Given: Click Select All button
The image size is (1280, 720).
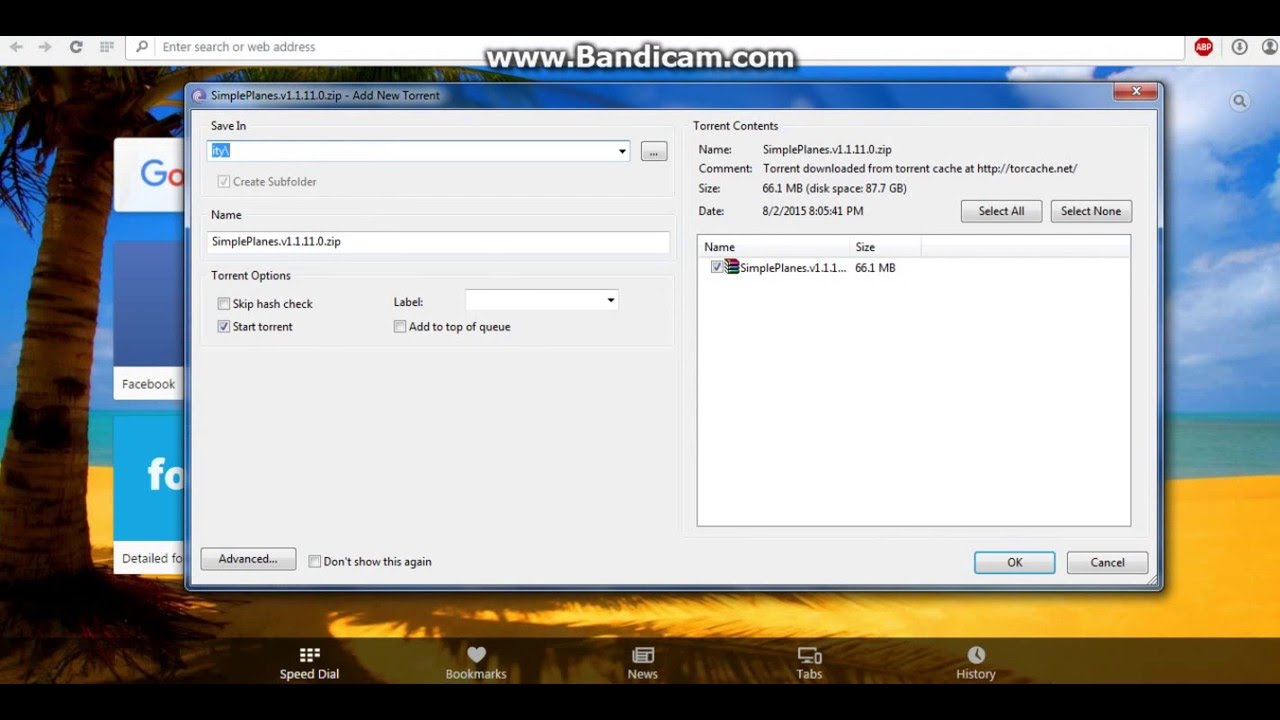Looking at the screenshot, I should pos(1001,211).
